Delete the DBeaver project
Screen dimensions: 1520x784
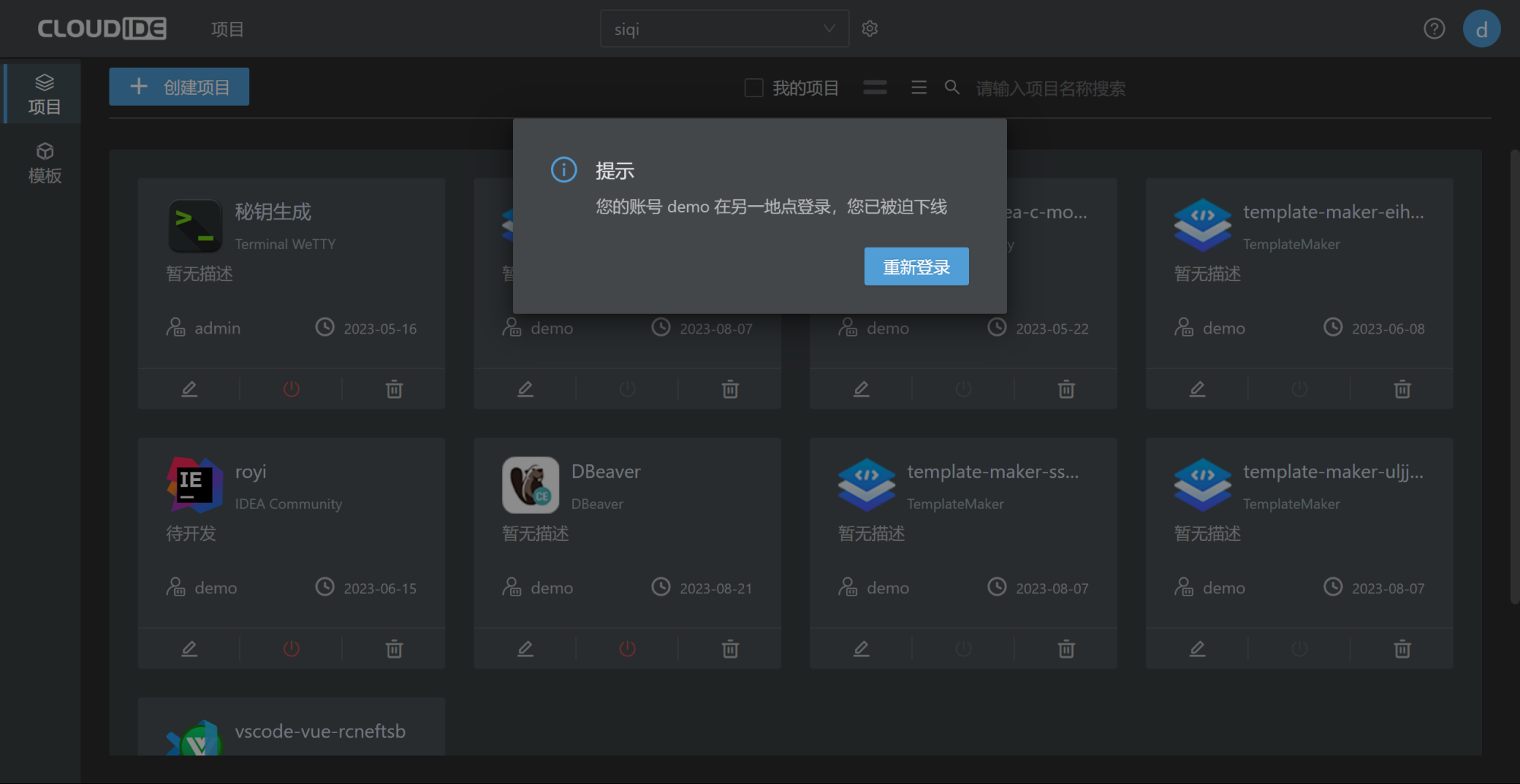[x=730, y=649]
